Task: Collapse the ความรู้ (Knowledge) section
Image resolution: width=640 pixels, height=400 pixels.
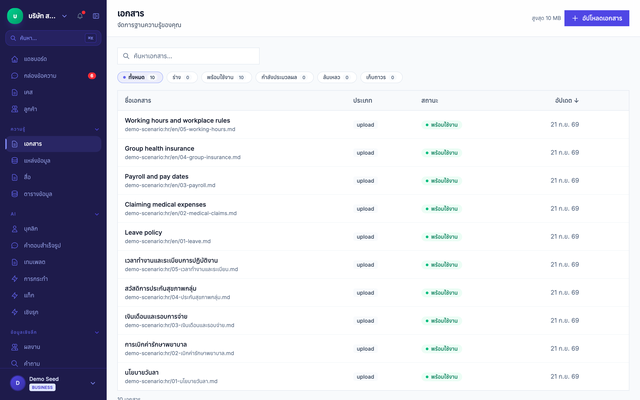Action: click(x=97, y=129)
